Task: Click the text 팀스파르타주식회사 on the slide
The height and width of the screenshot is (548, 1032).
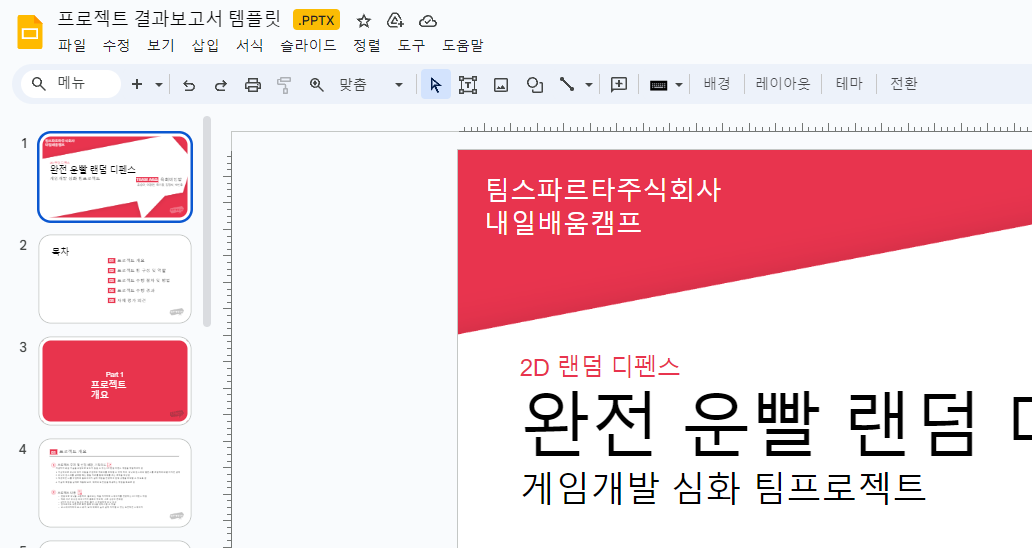Action: click(604, 189)
